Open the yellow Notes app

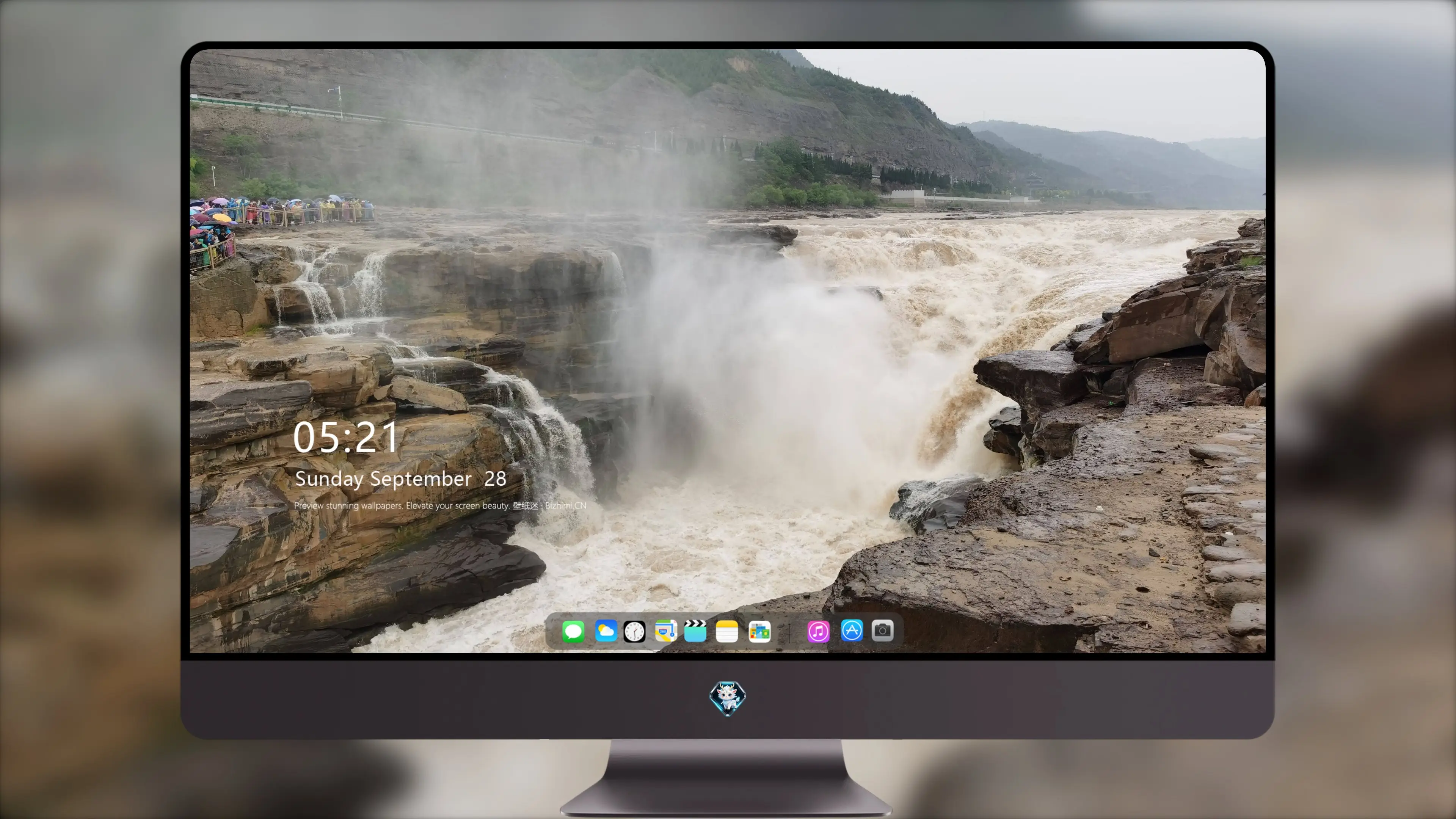(726, 631)
